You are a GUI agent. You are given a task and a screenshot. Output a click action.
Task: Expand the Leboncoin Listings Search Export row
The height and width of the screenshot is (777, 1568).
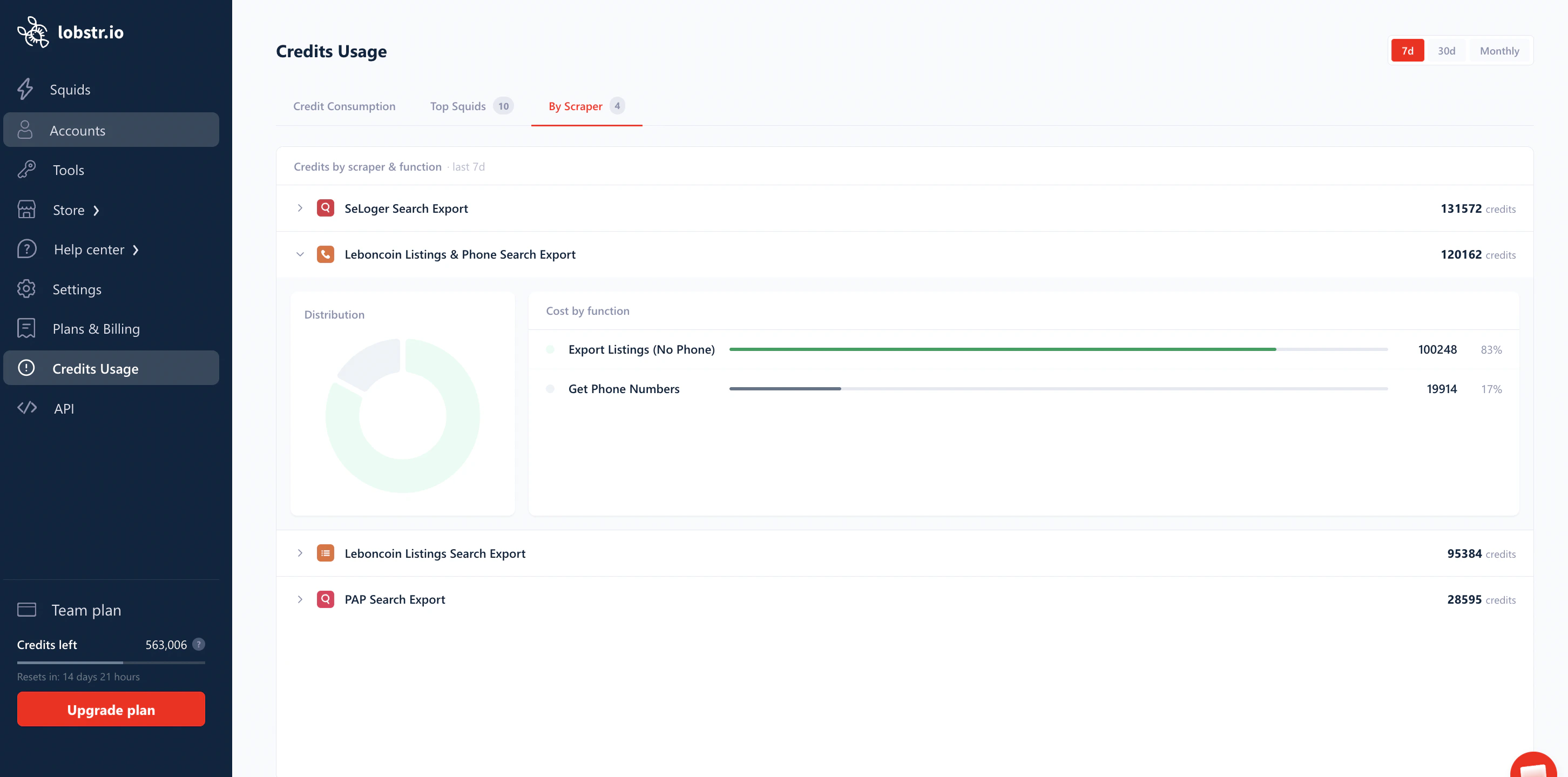(300, 553)
